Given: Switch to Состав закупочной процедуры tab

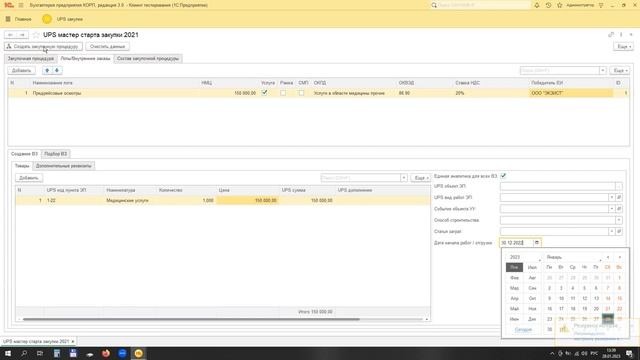Looking at the screenshot, I should tap(148, 59).
